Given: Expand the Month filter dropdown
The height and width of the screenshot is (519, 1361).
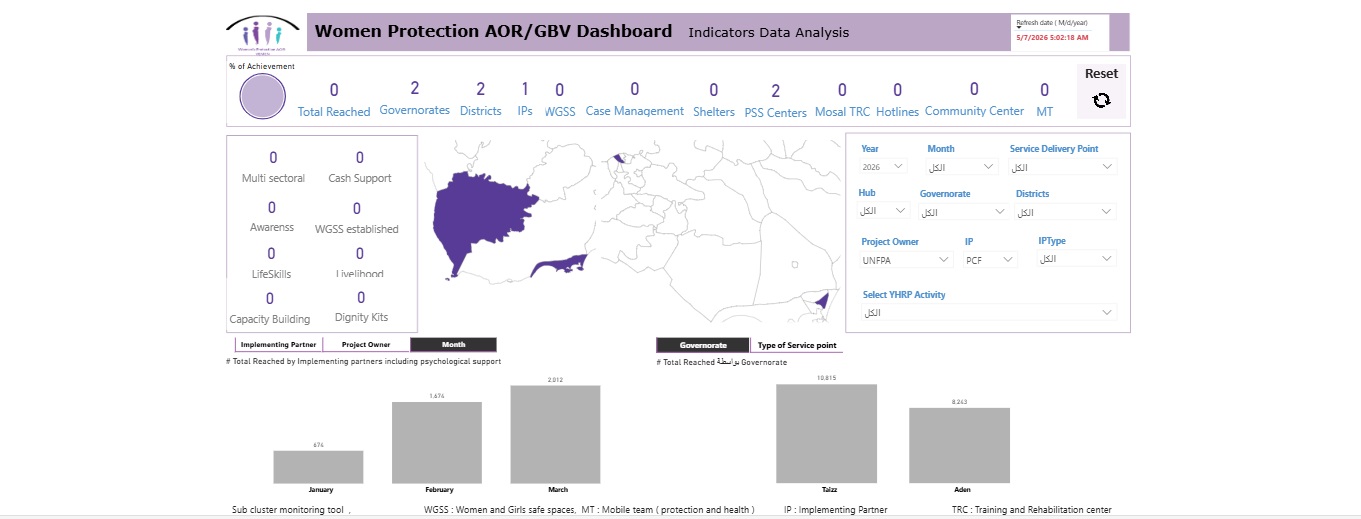Looking at the screenshot, I should pyautogui.click(x=962, y=167).
